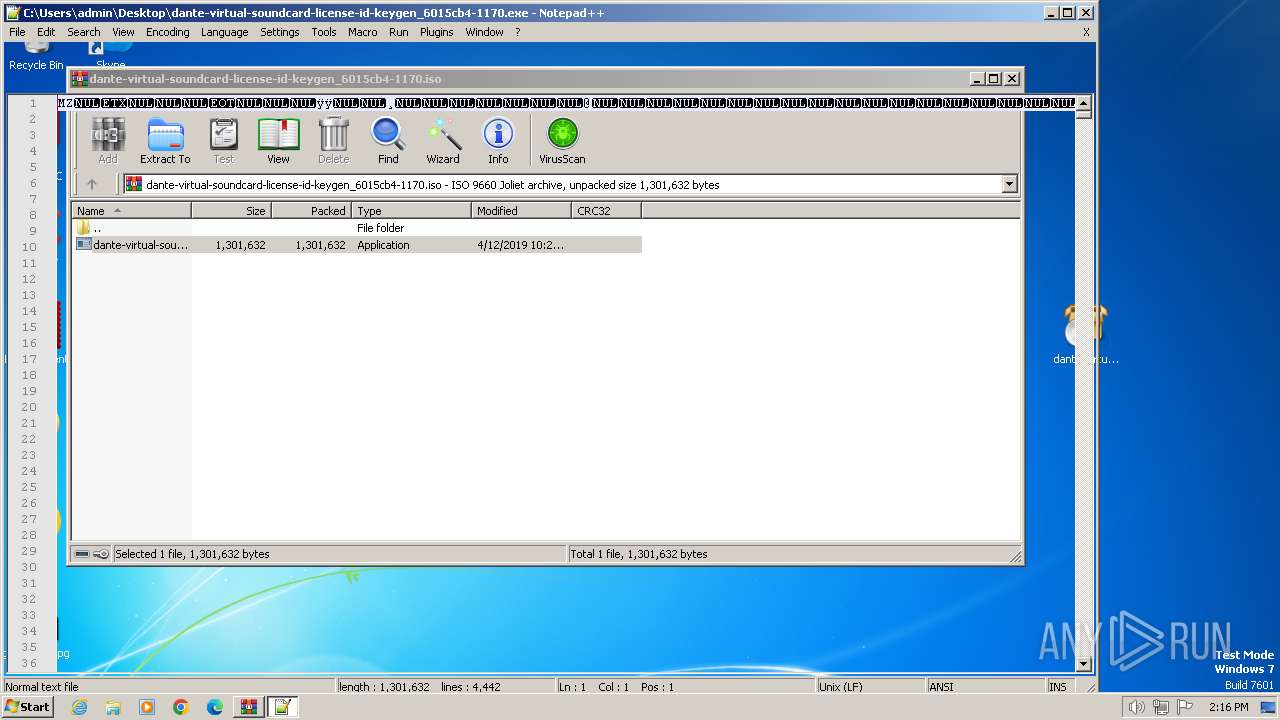Open Microsoft Edge from taskbar

click(215, 707)
